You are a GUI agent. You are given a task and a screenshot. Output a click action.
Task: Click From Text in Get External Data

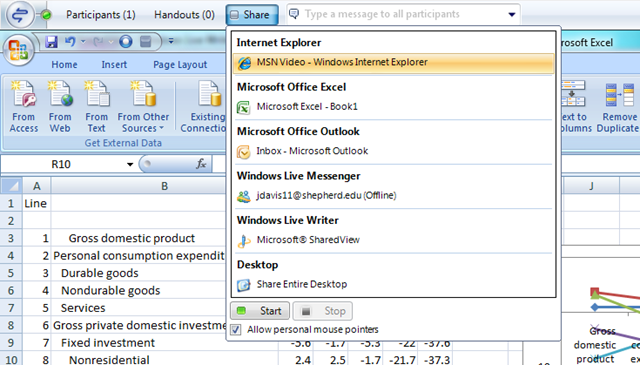point(96,107)
